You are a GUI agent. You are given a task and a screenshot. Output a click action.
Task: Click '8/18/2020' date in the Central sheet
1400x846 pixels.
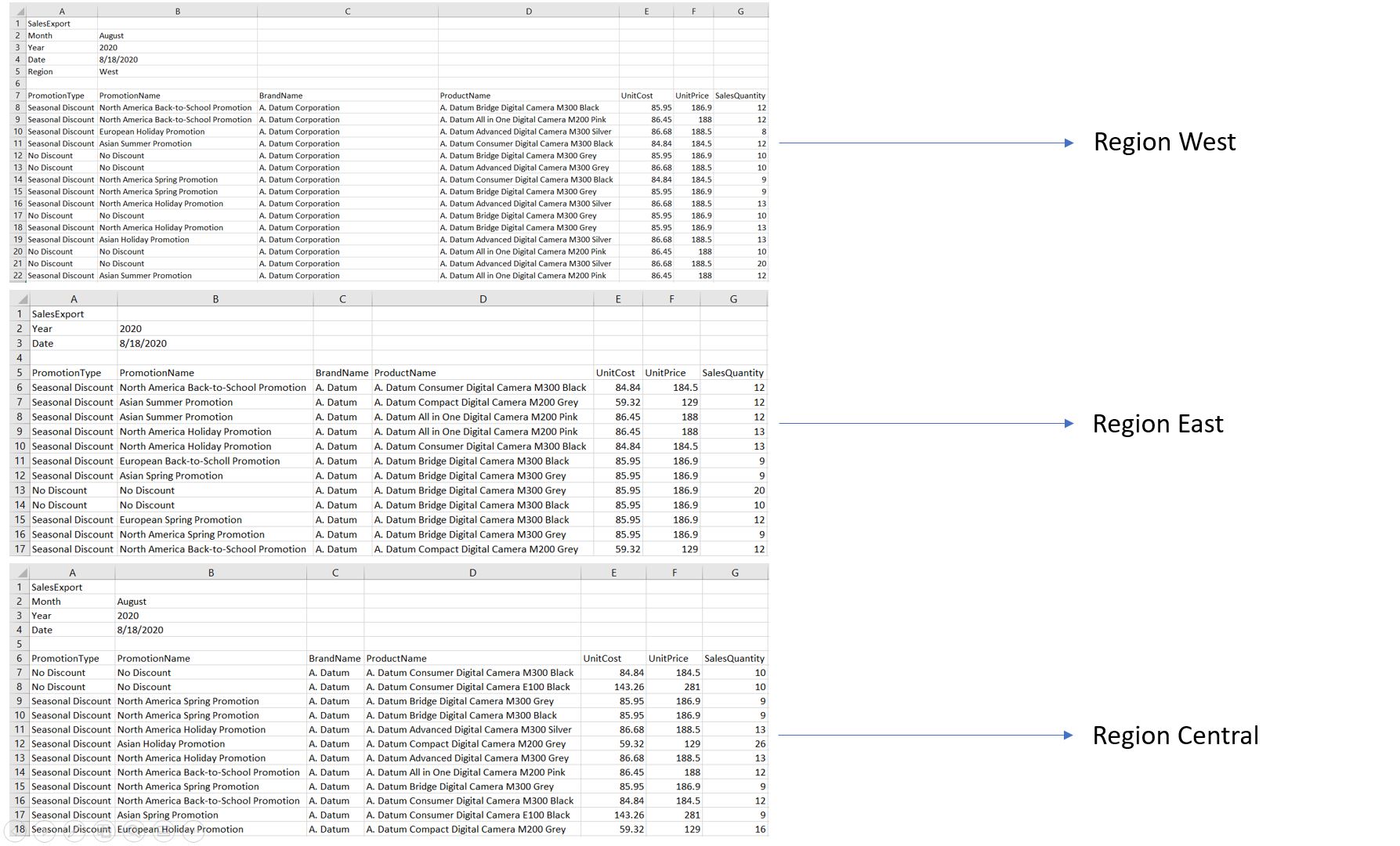click(140, 630)
